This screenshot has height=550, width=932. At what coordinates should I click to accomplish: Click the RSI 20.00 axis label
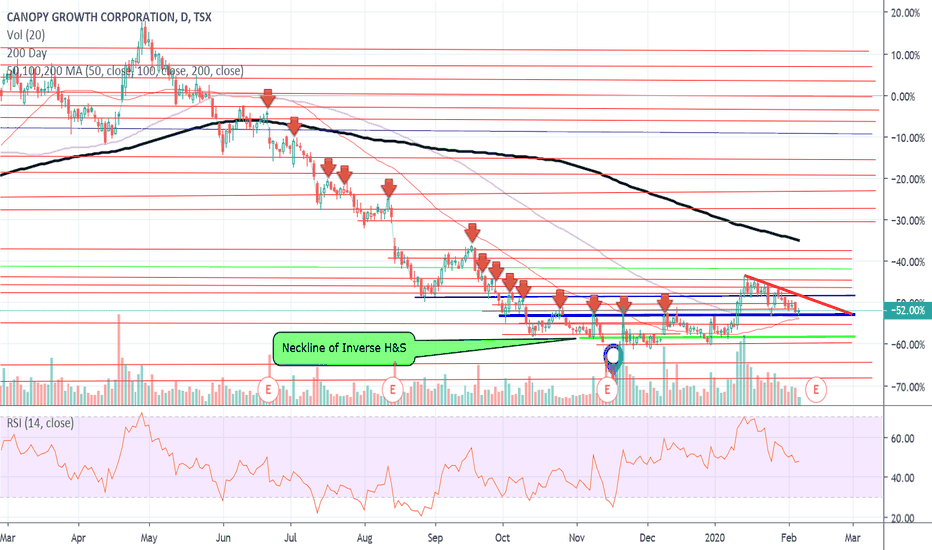pos(902,518)
